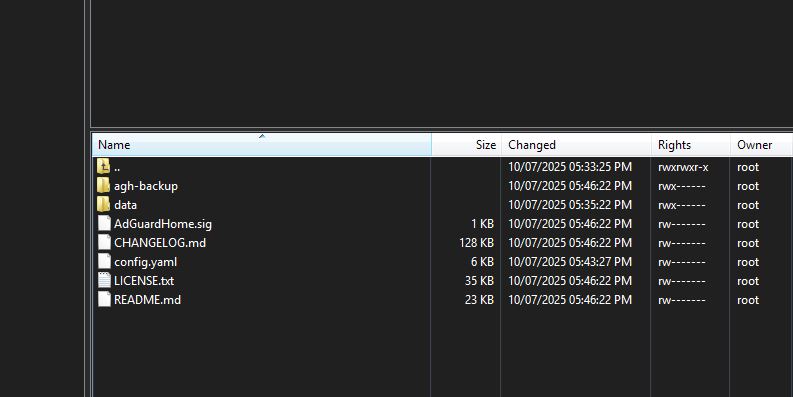793x397 pixels.
Task: Click the README.md file icon
Action: coord(104,299)
